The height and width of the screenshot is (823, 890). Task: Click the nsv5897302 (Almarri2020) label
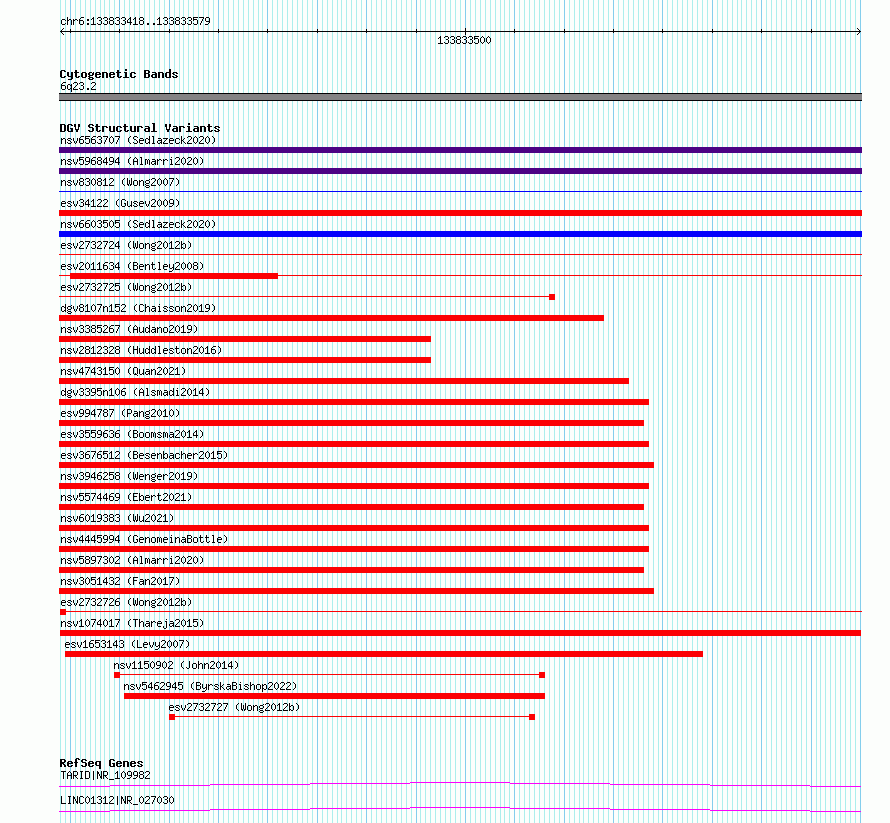pyautogui.click(x=132, y=560)
